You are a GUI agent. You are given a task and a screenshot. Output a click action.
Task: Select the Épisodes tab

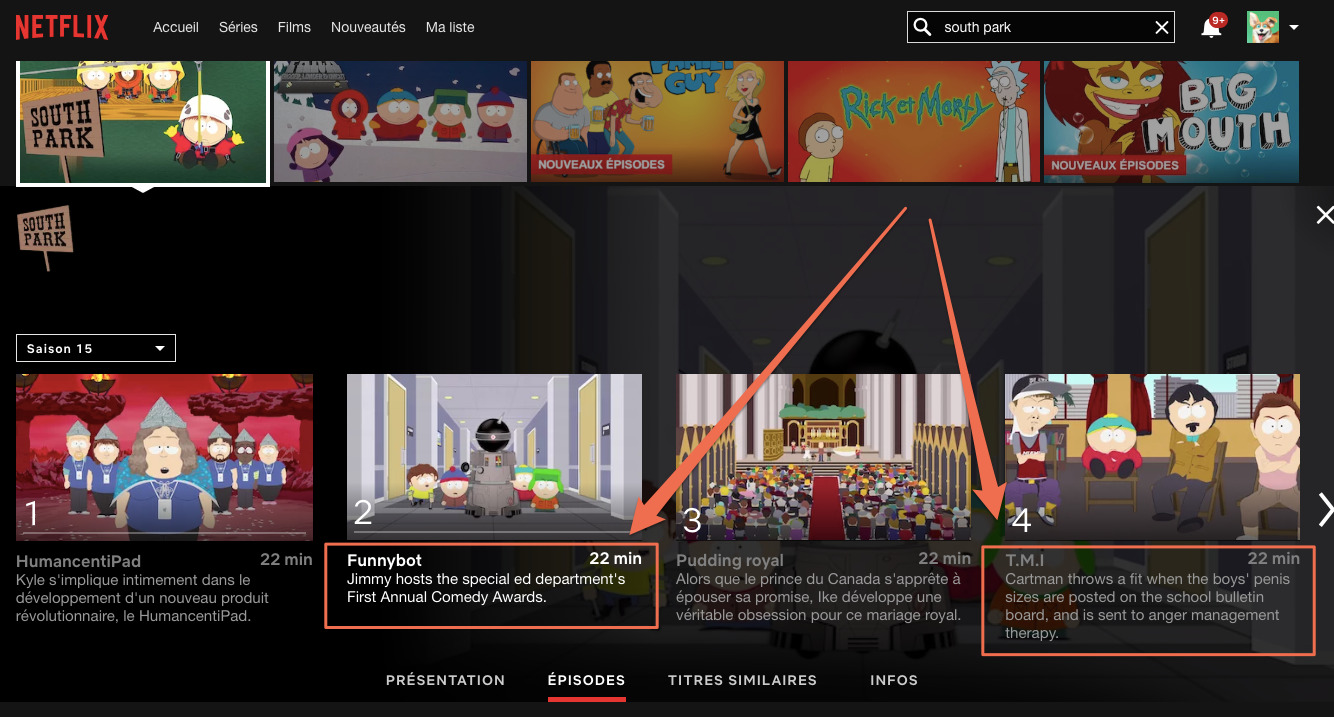[586, 680]
